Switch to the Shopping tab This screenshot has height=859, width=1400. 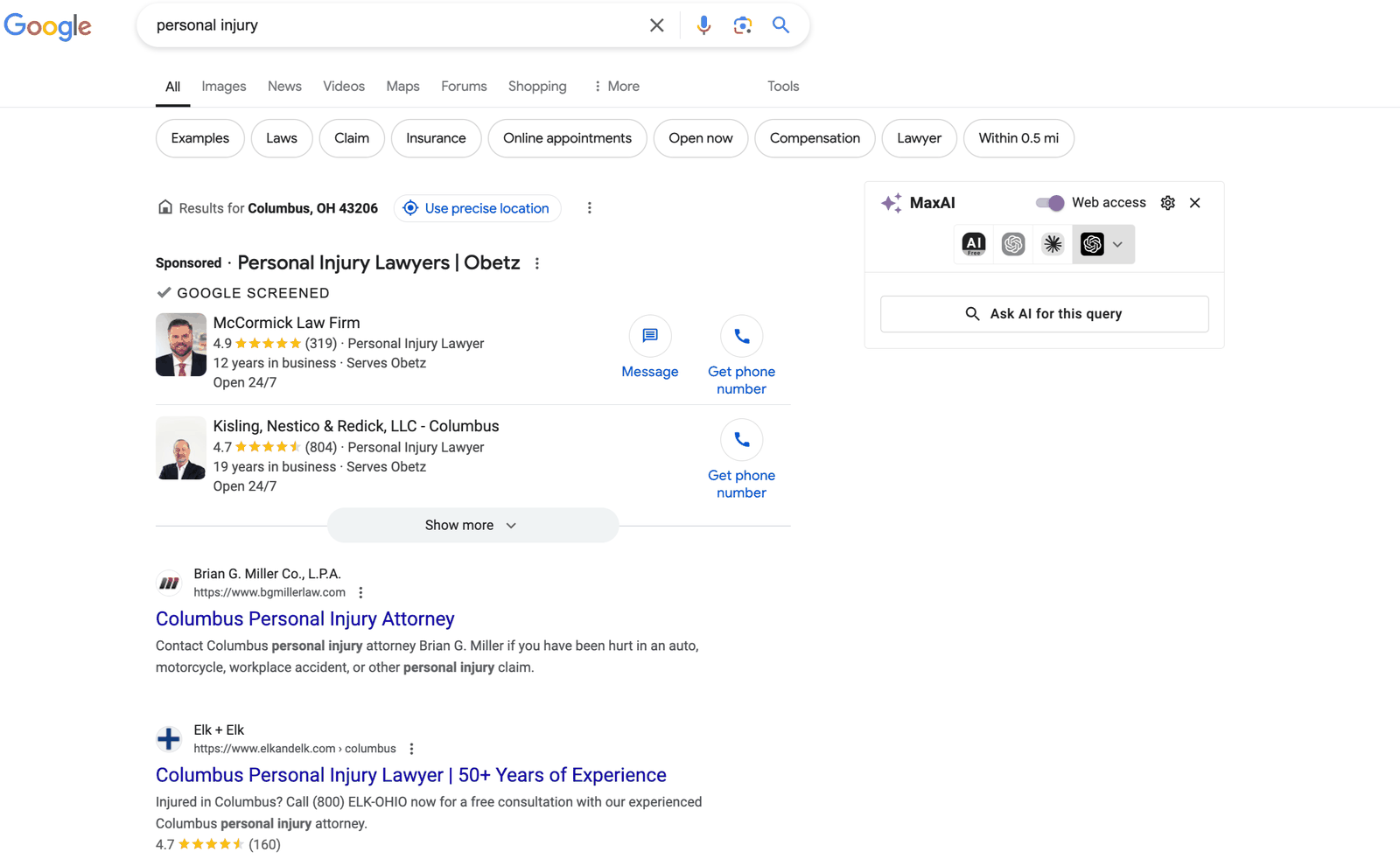click(x=537, y=87)
